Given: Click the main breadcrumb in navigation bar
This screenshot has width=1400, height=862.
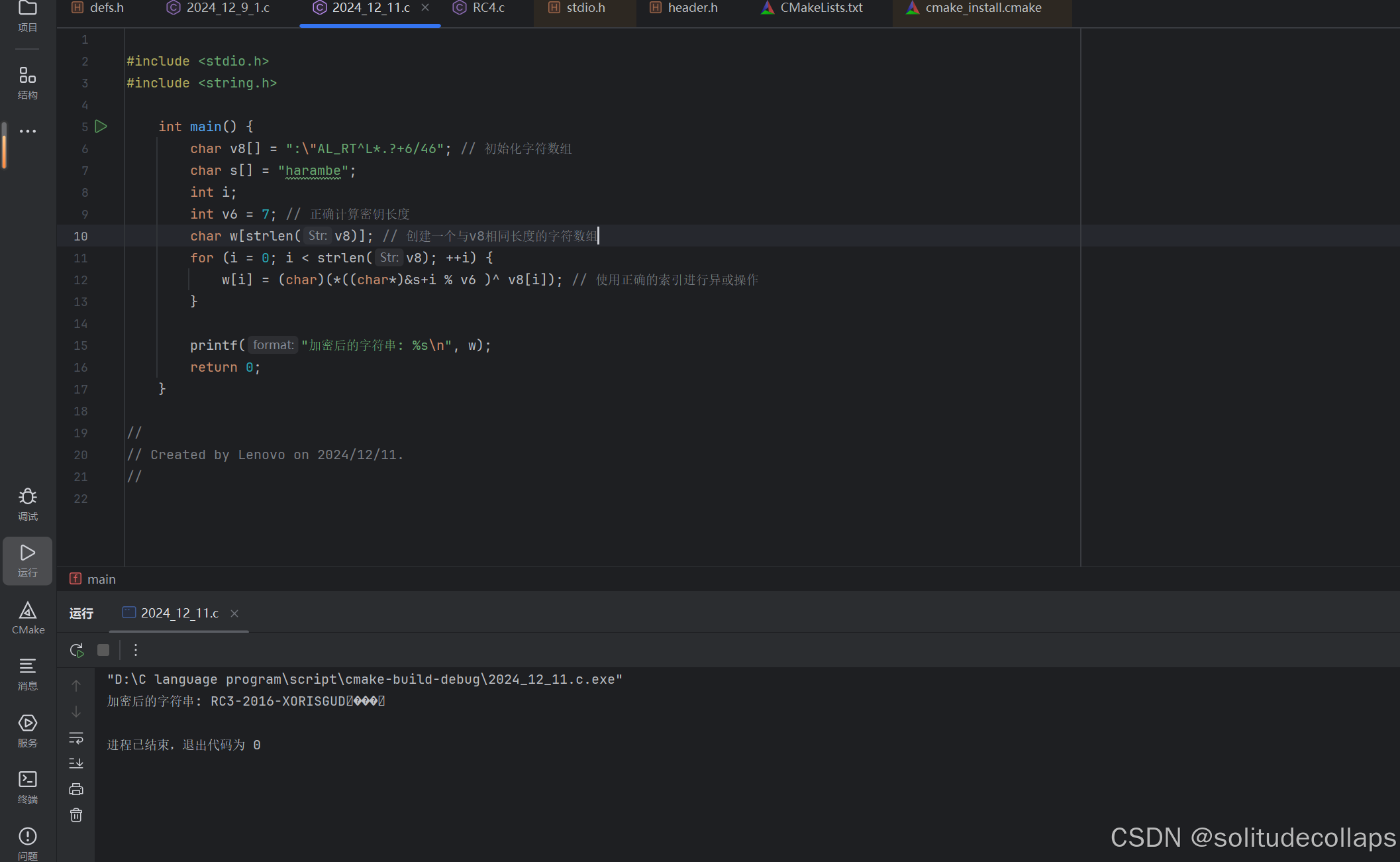Looking at the screenshot, I should pyautogui.click(x=101, y=579).
